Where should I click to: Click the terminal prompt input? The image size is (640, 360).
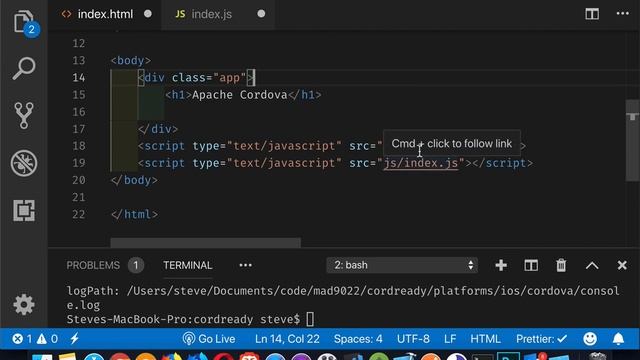pyautogui.click(x=310, y=319)
